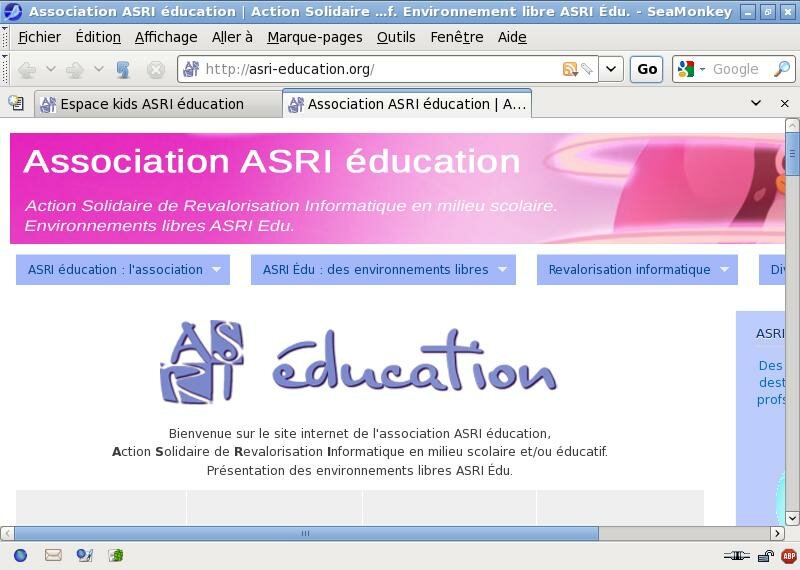800x570 pixels.
Task: Click 'Bienvenue sur le site internet' text line
Action: pos(360,433)
